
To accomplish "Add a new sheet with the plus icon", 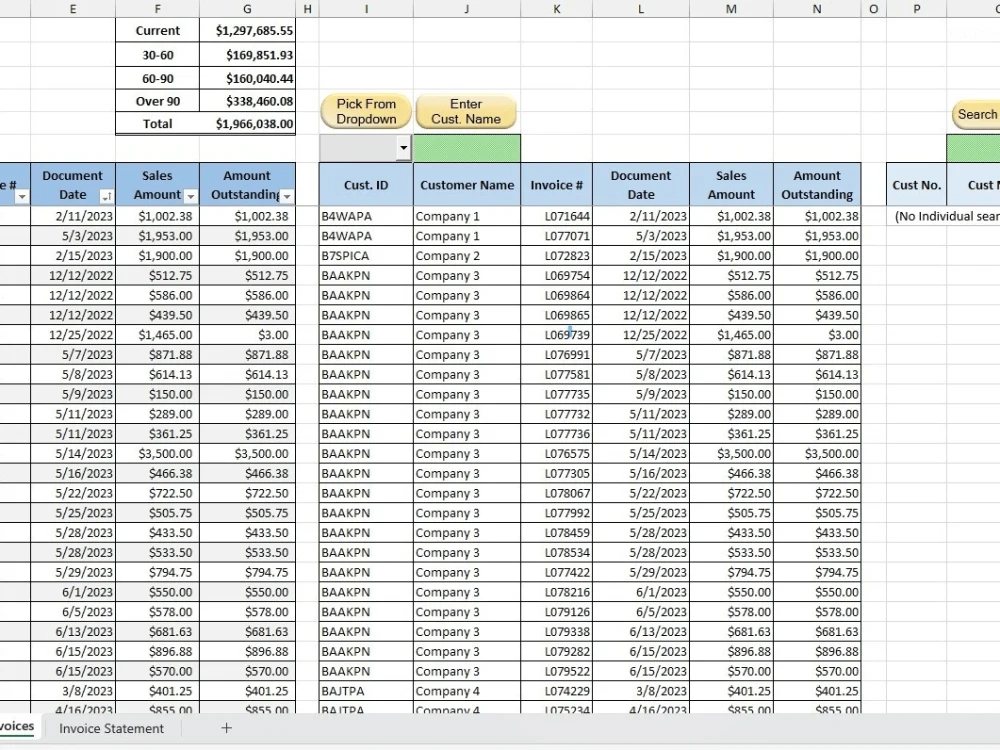I will 226,728.
